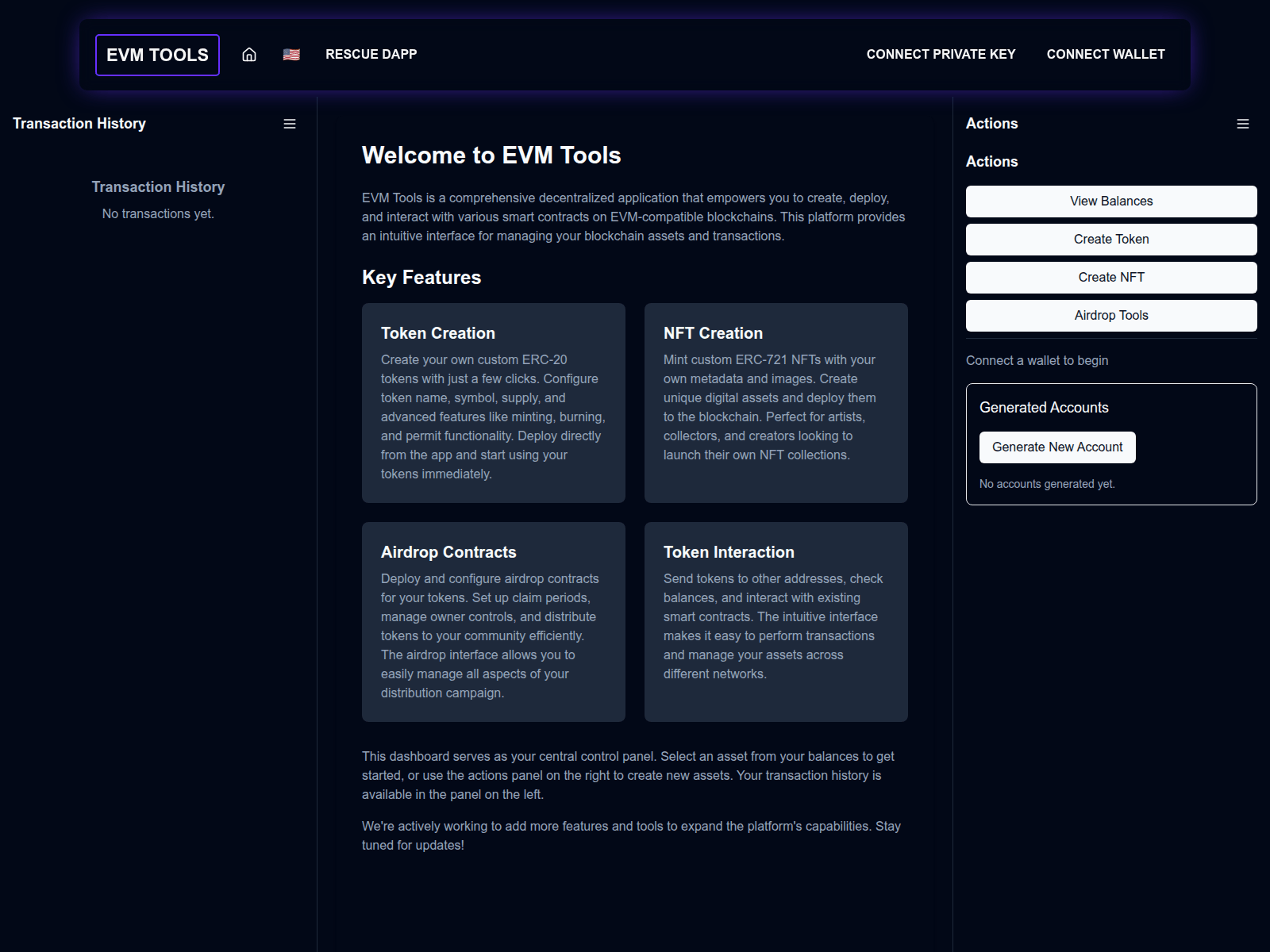
Task: Click the Welcome to EVM Tools heading
Action: tap(491, 155)
